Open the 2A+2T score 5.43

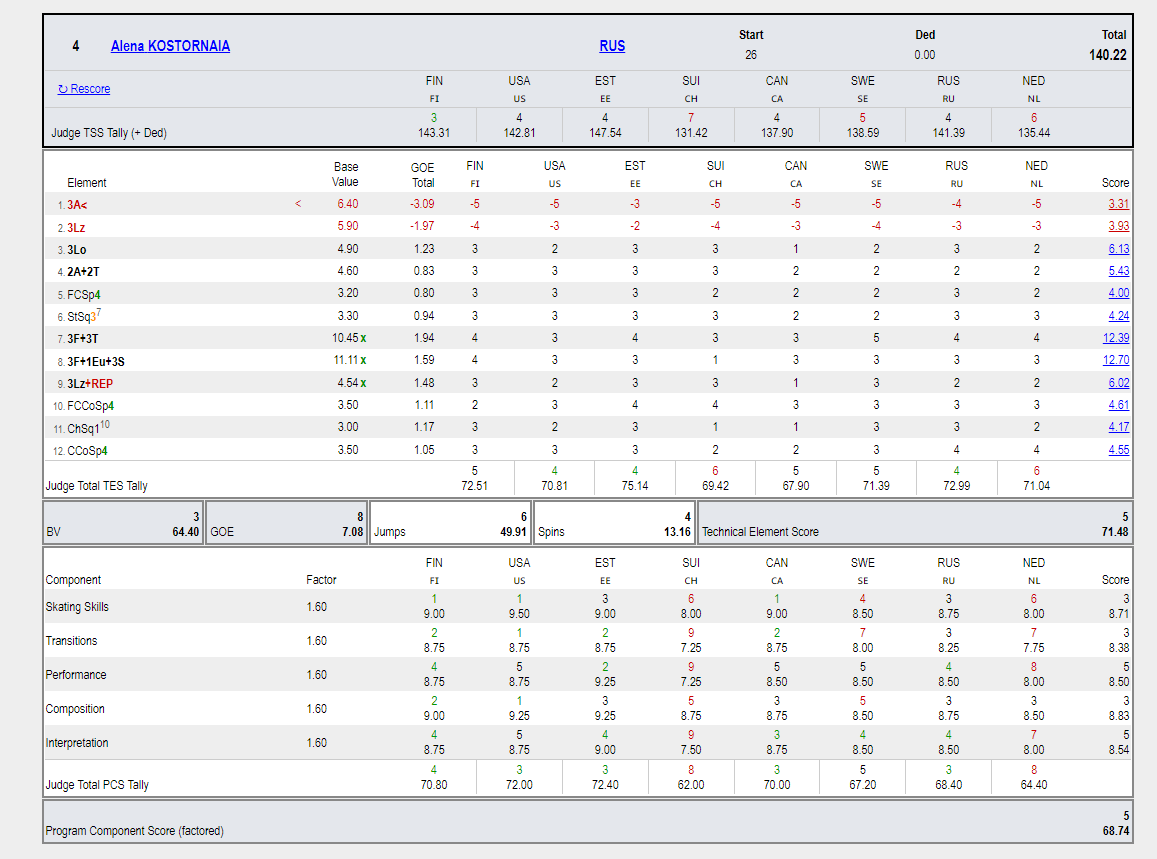coord(1118,271)
